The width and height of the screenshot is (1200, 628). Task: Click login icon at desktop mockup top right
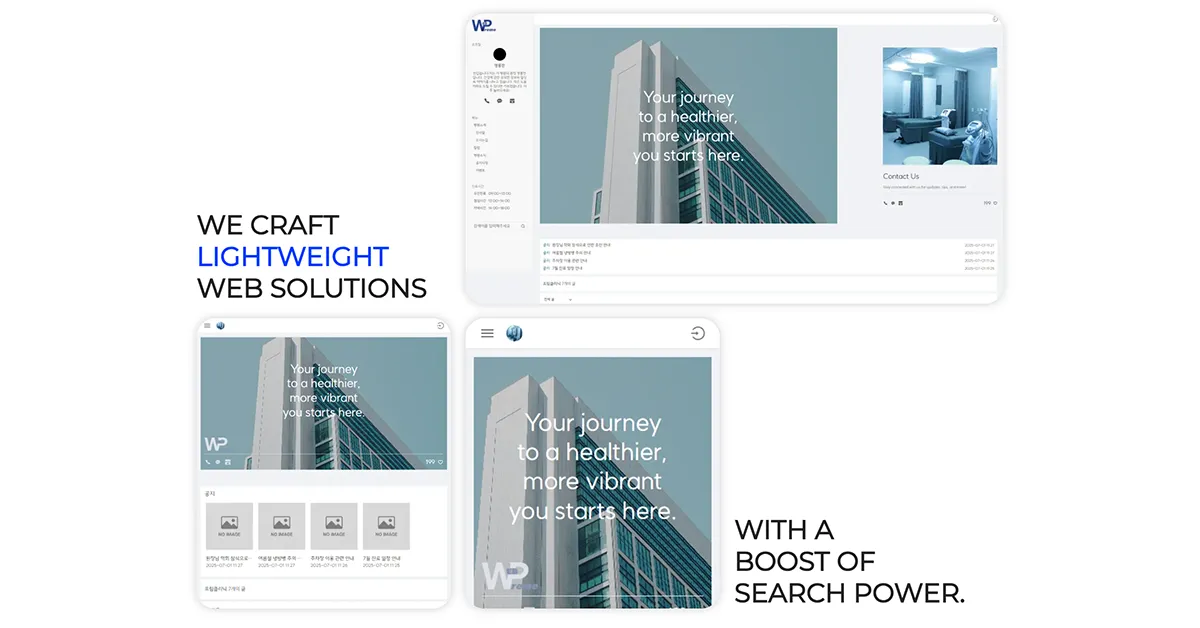[x=995, y=19]
